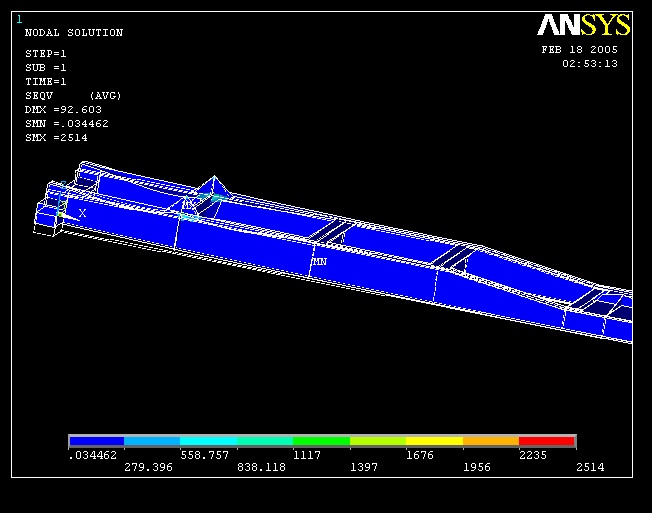Screen dimensions: 652x513
Task: Click the SMX =2514 value text
Action: point(56,138)
